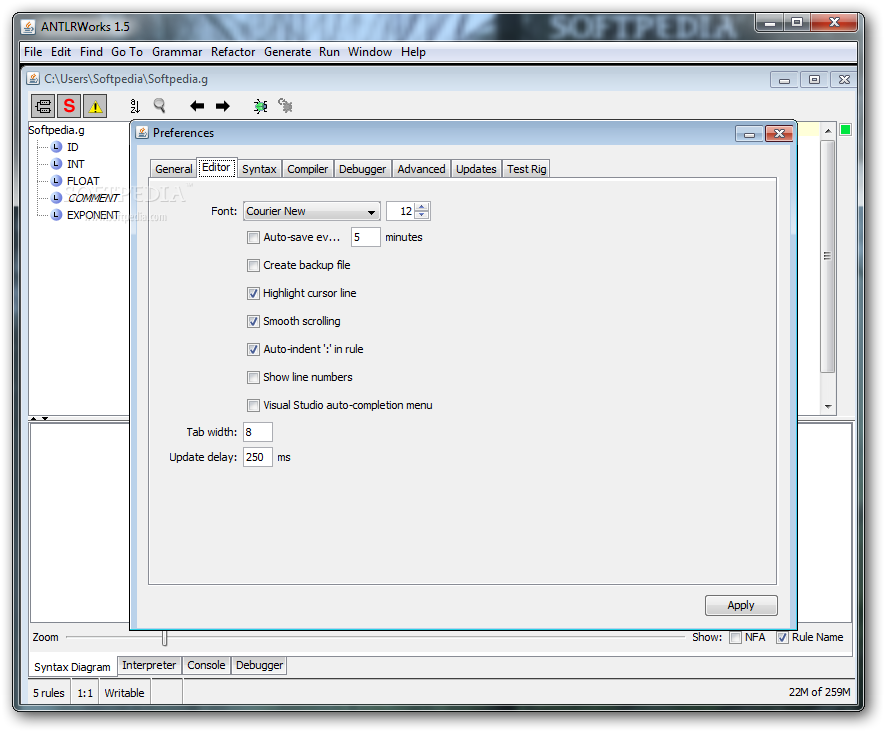Click the lexer icon beside INT
Image resolution: width=885 pixels, height=732 pixels.
click(56, 164)
